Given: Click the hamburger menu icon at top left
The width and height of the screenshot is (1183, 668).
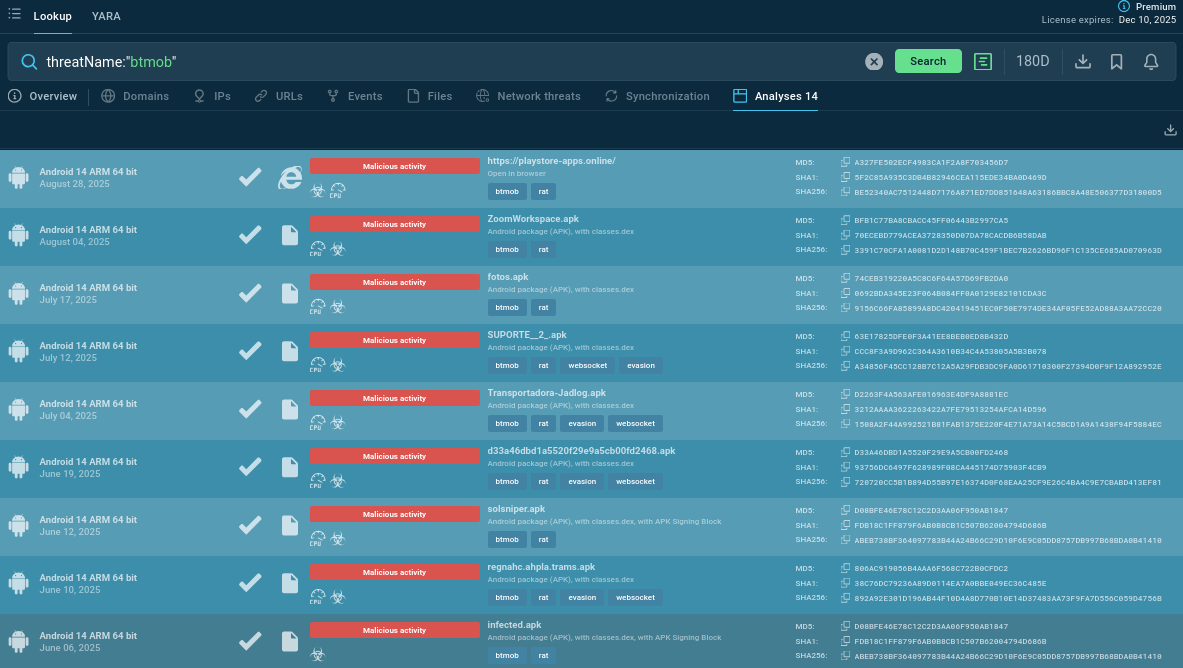Looking at the screenshot, I should point(14,15).
